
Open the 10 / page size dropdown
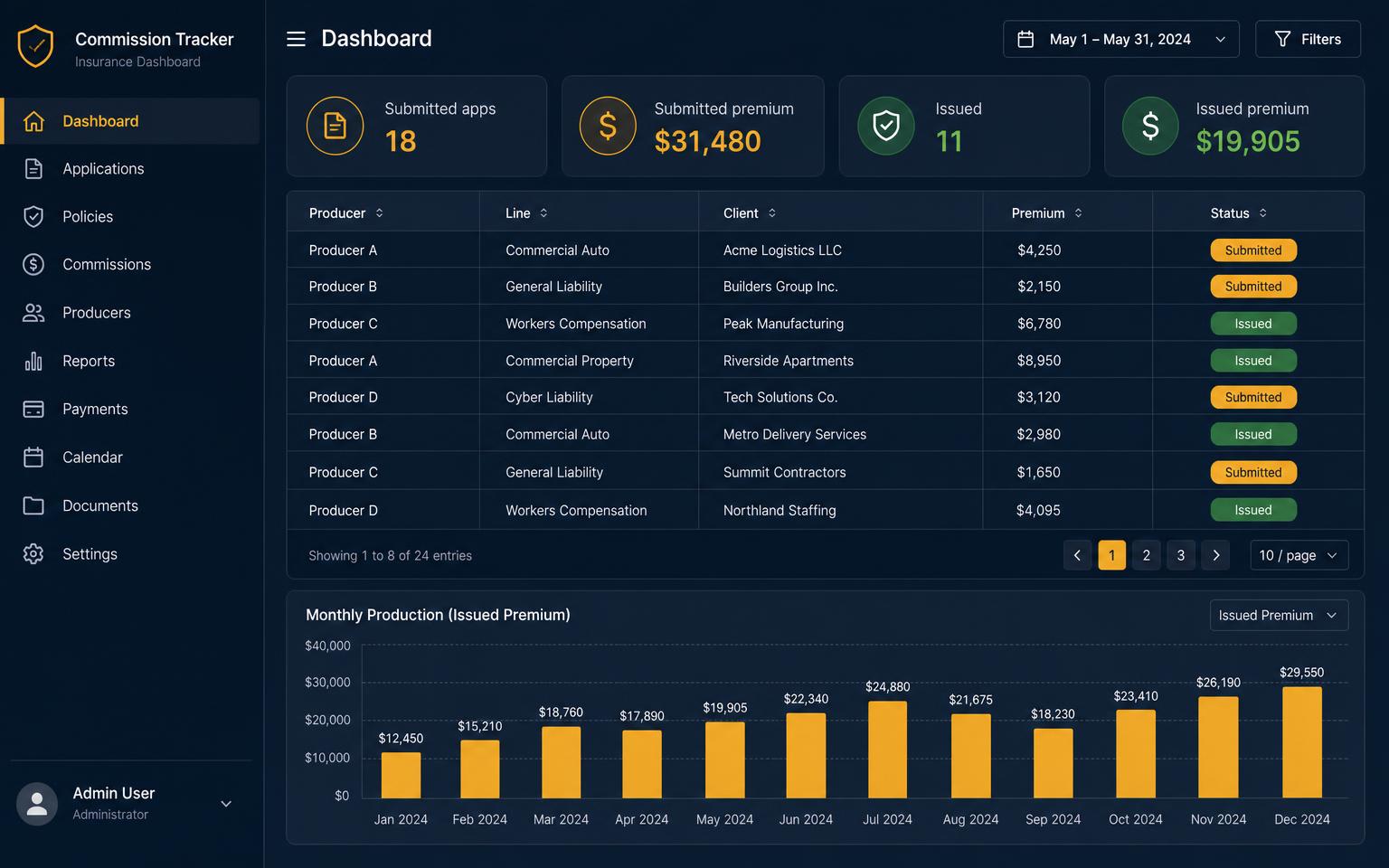click(x=1299, y=555)
